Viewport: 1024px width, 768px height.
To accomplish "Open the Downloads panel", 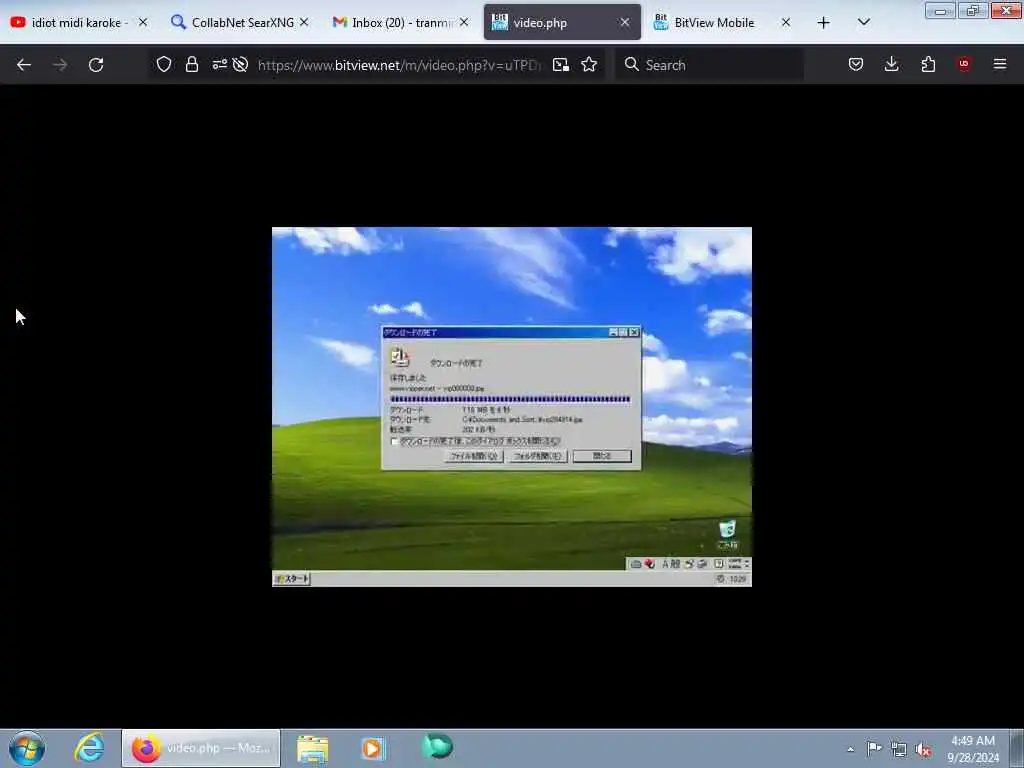I will pyautogui.click(x=891, y=64).
